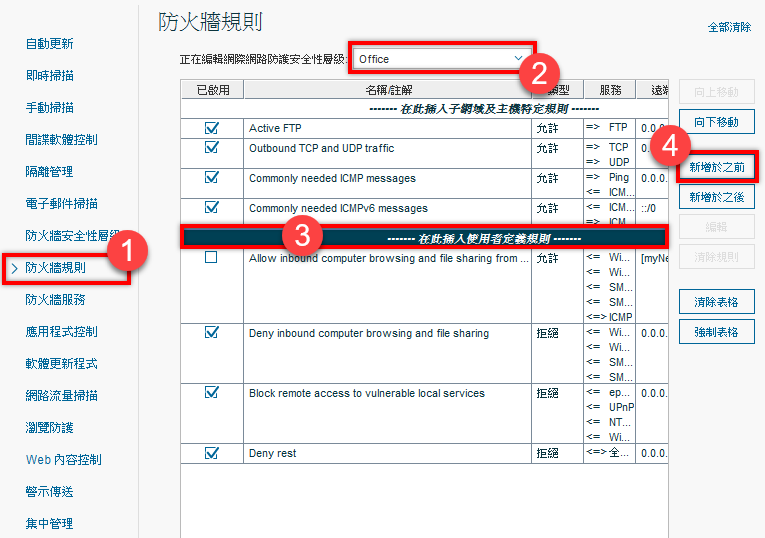
Task: Open Web 內容控制 in sidebar
Action: click(x=63, y=459)
